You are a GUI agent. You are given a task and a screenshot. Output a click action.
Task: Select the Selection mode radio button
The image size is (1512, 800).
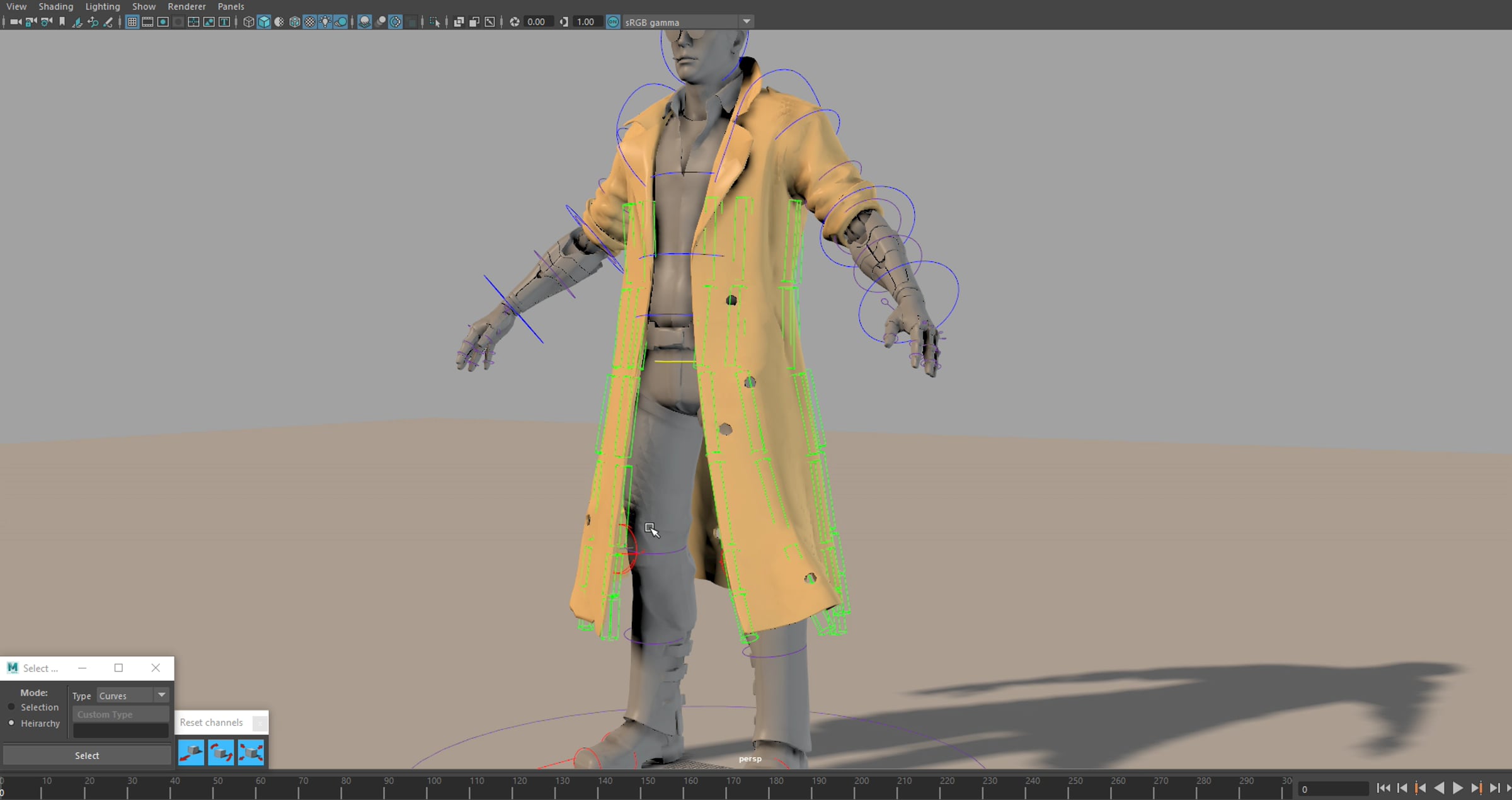click(x=11, y=707)
